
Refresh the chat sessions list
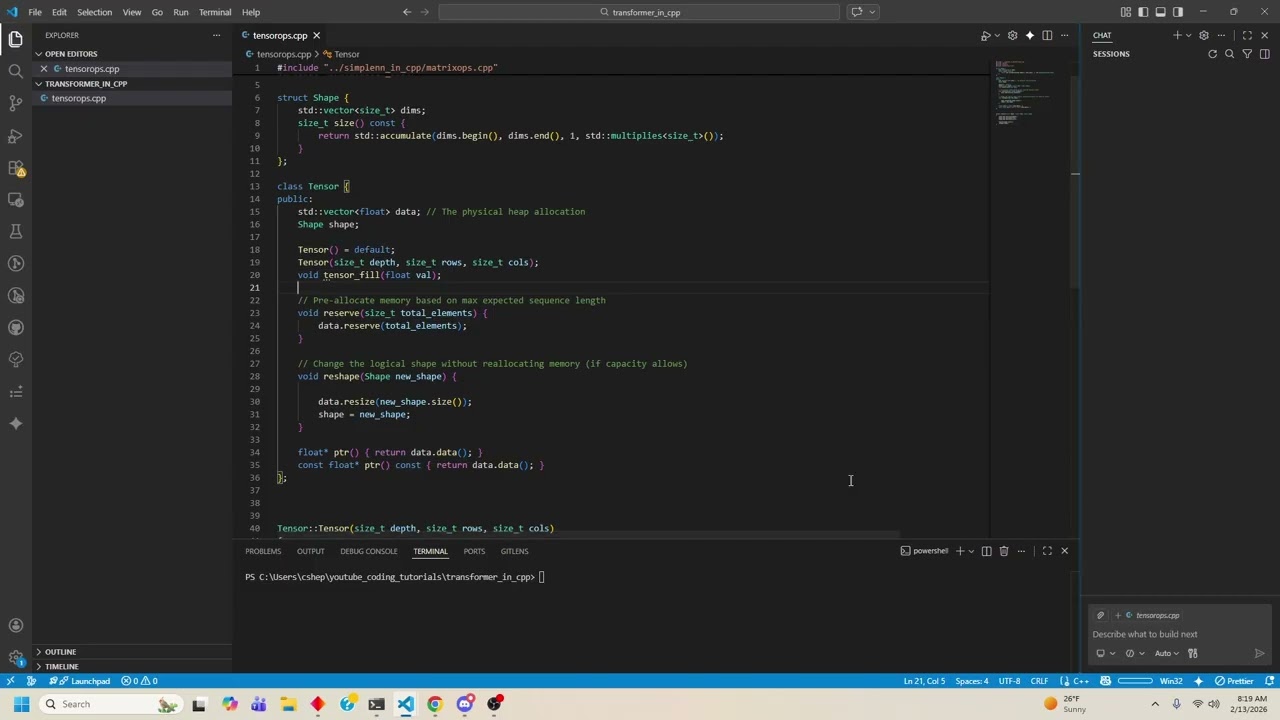(x=1212, y=54)
